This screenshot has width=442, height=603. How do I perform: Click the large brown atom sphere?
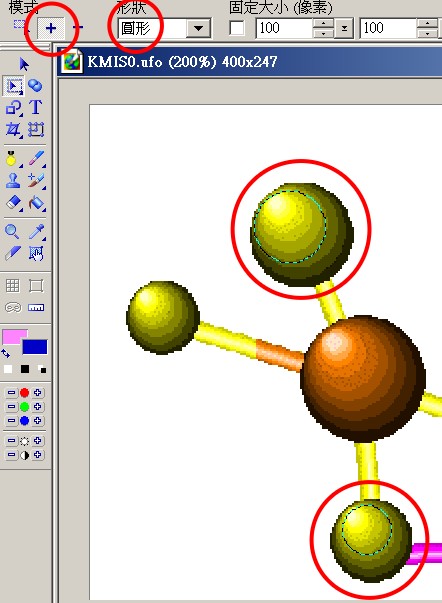363,379
